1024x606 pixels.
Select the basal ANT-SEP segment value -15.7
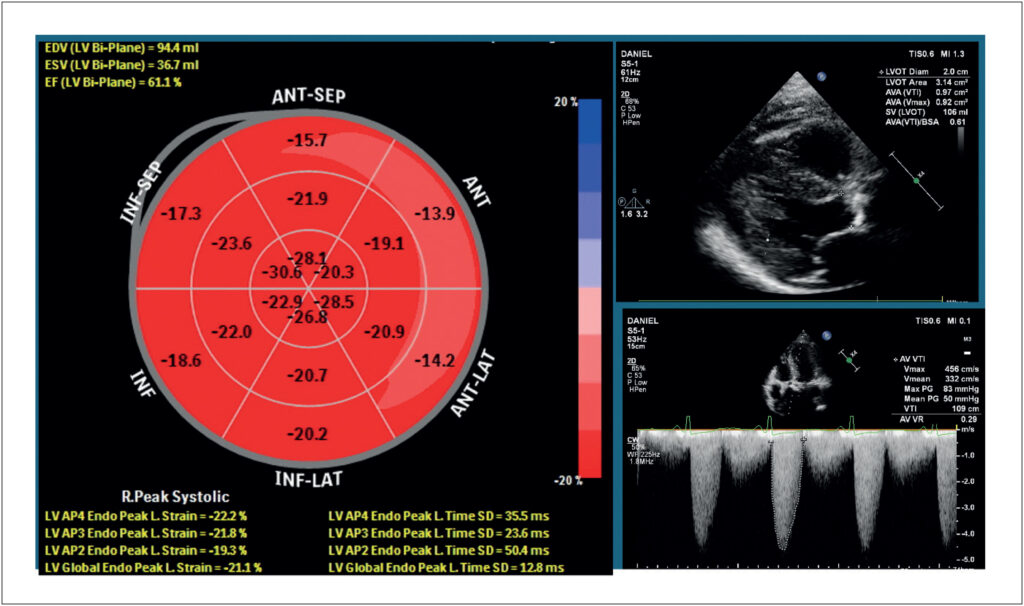307,140
